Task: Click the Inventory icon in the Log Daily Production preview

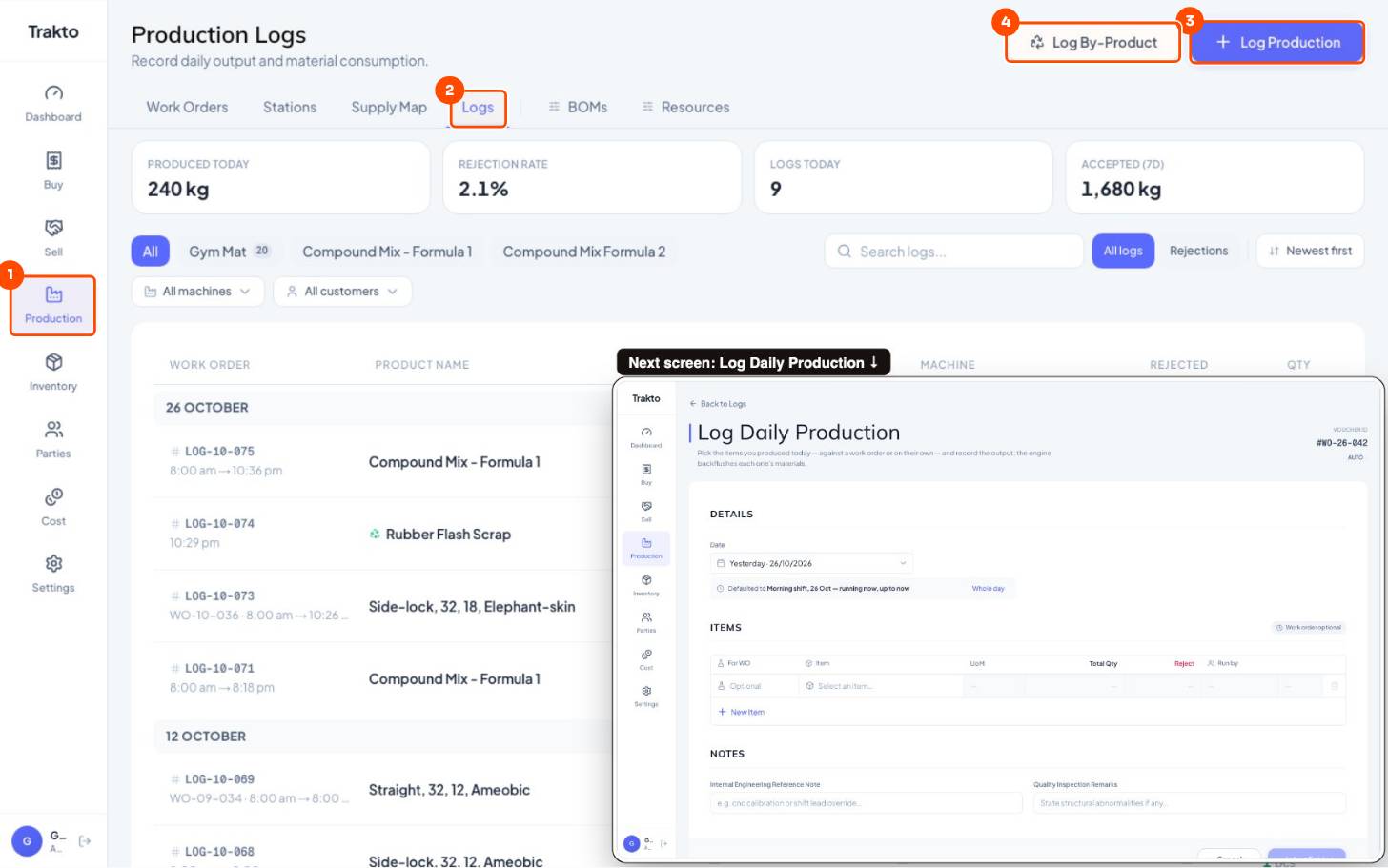Action: pos(646,580)
